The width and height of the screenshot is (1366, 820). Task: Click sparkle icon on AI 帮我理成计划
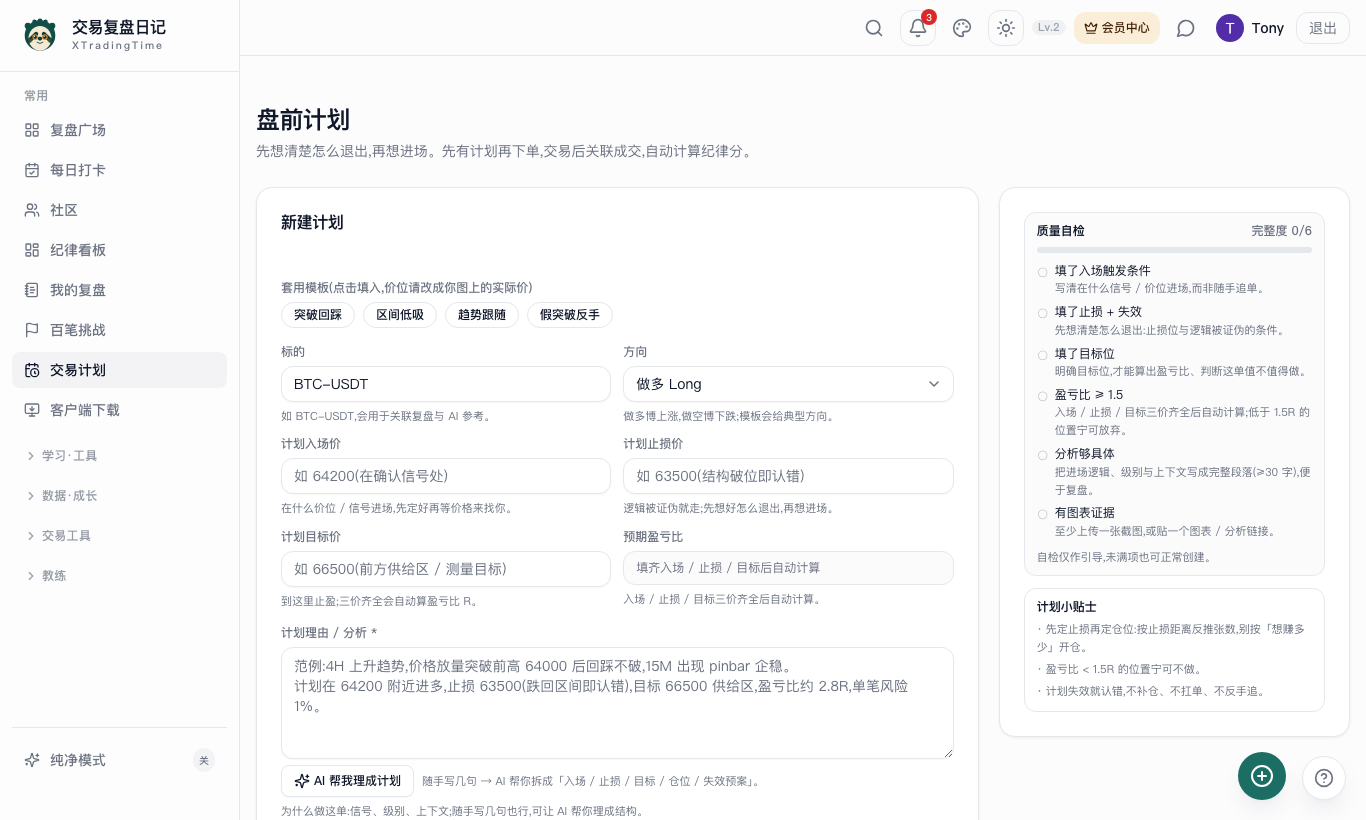(302, 781)
